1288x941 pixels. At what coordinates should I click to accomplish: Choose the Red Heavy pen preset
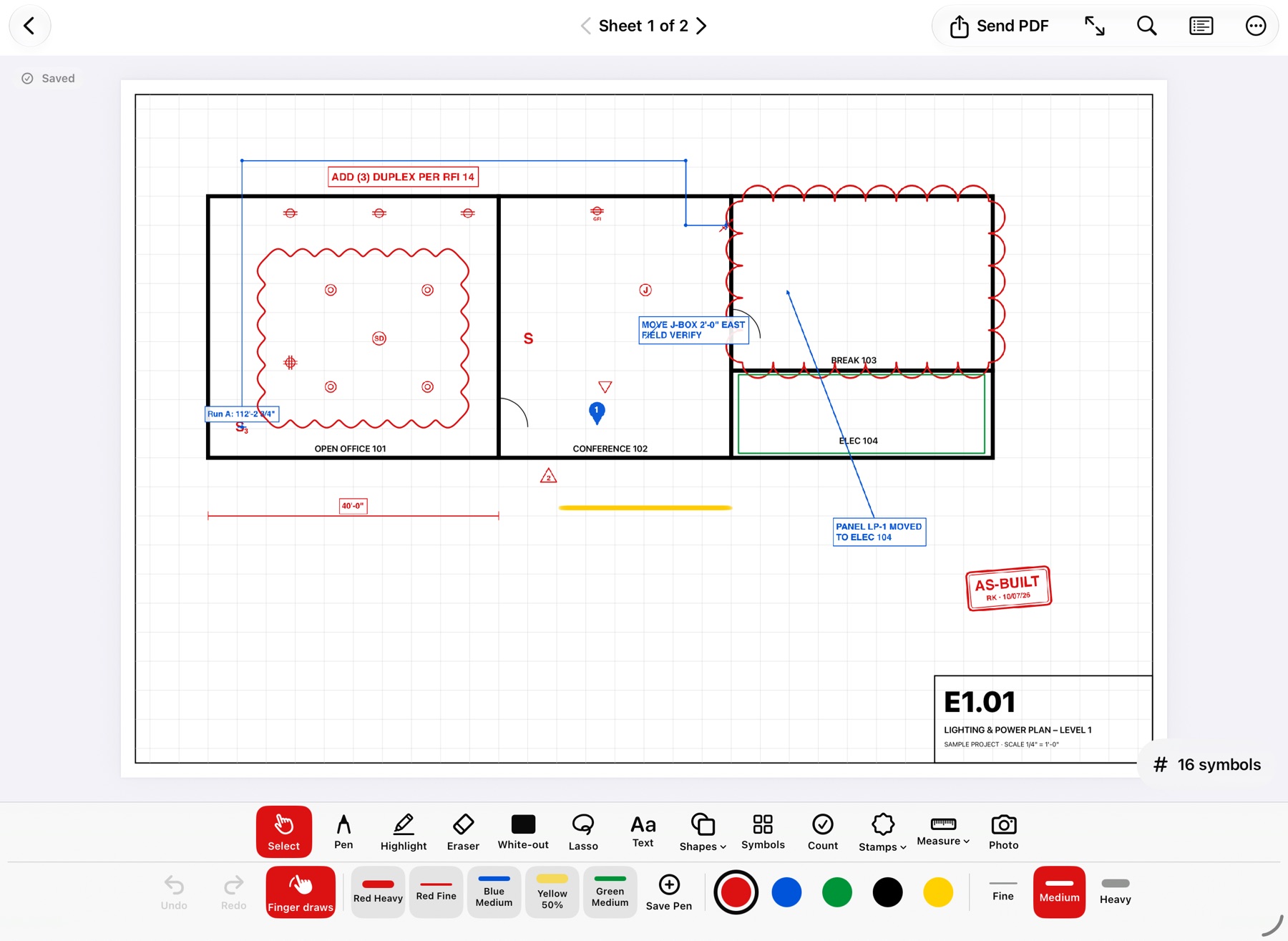[x=378, y=892]
